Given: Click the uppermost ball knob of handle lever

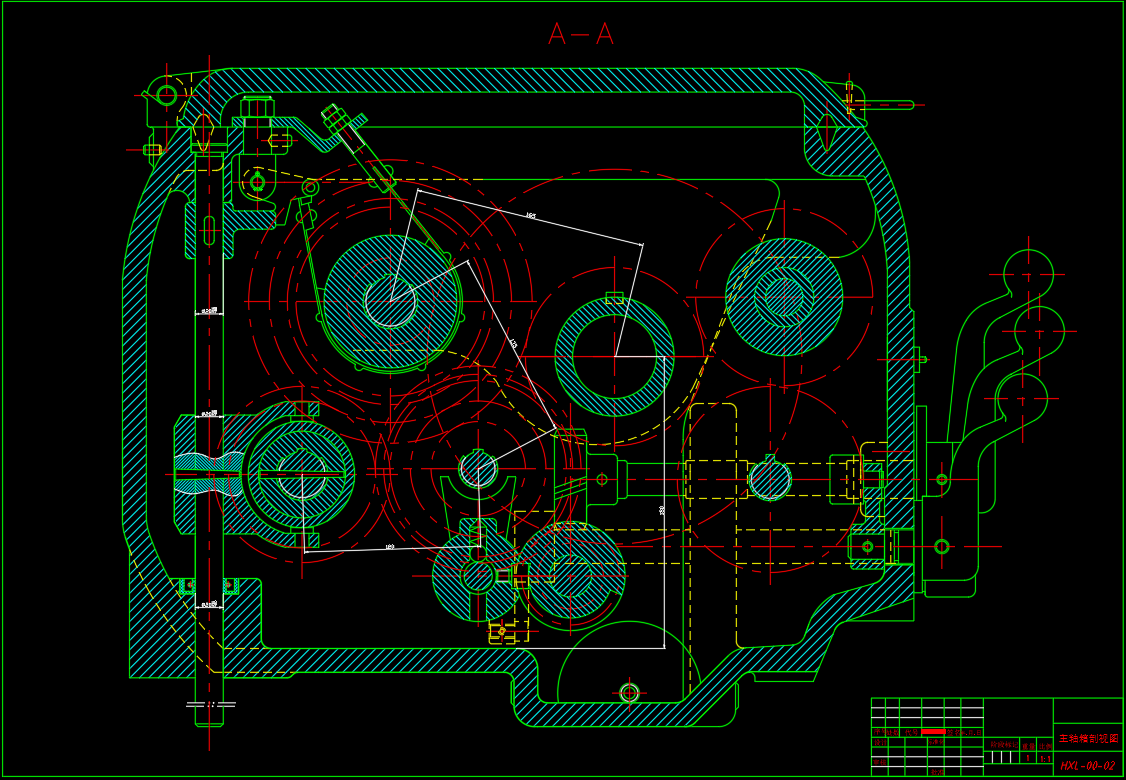Looking at the screenshot, I should pos(1028,274).
